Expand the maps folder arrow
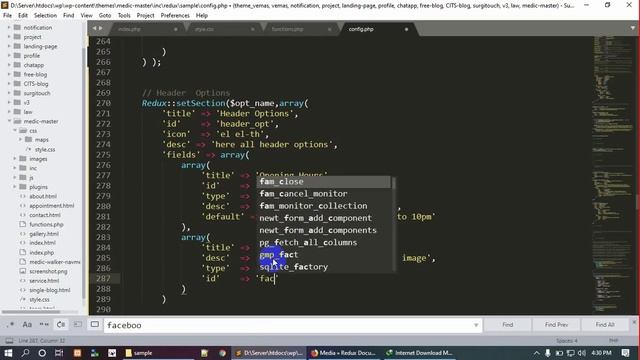640x360 pixels. [x=20, y=140]
